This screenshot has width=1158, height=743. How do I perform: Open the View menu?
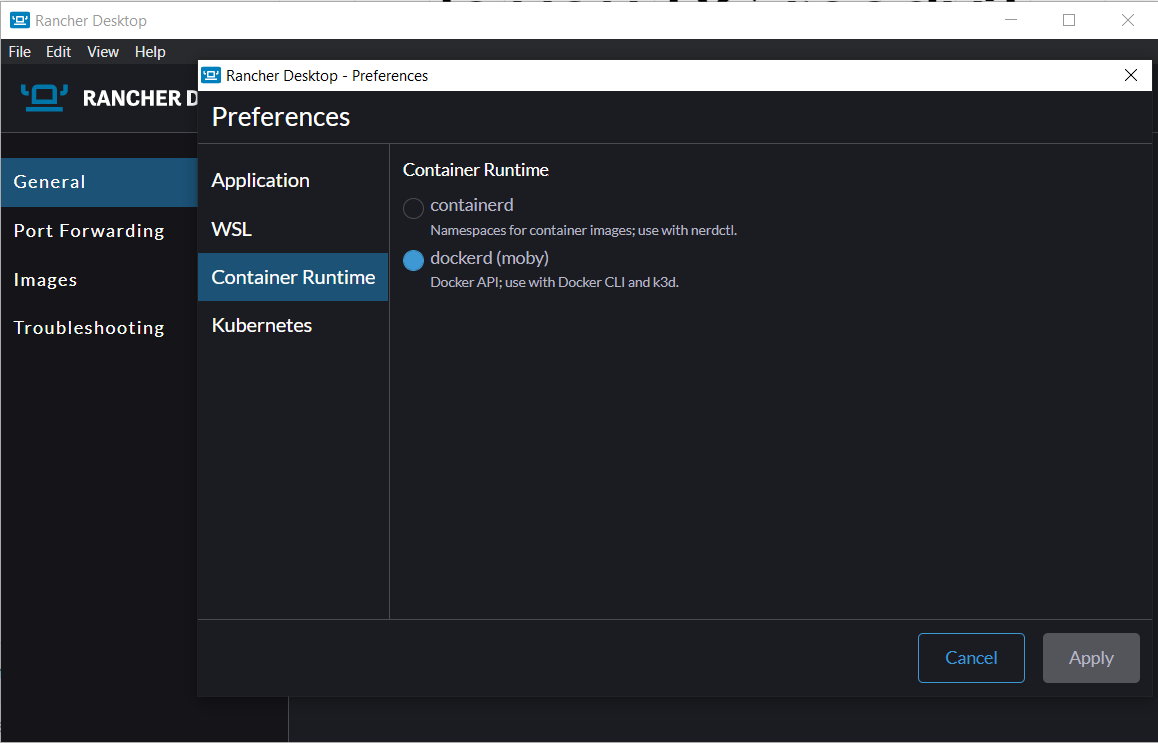pyautogui.click(x=103, y=52)
